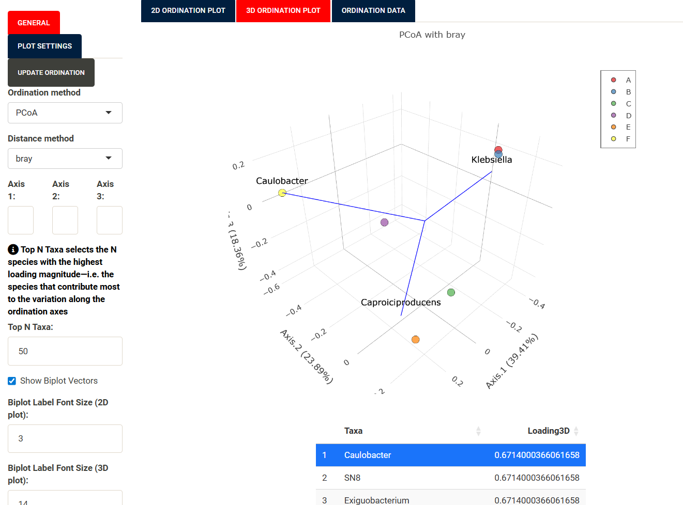Screen dimensions: 683x505
Task: Open the Ordination method dropdown
Action: pyautogui.click(x=65, y=113)
